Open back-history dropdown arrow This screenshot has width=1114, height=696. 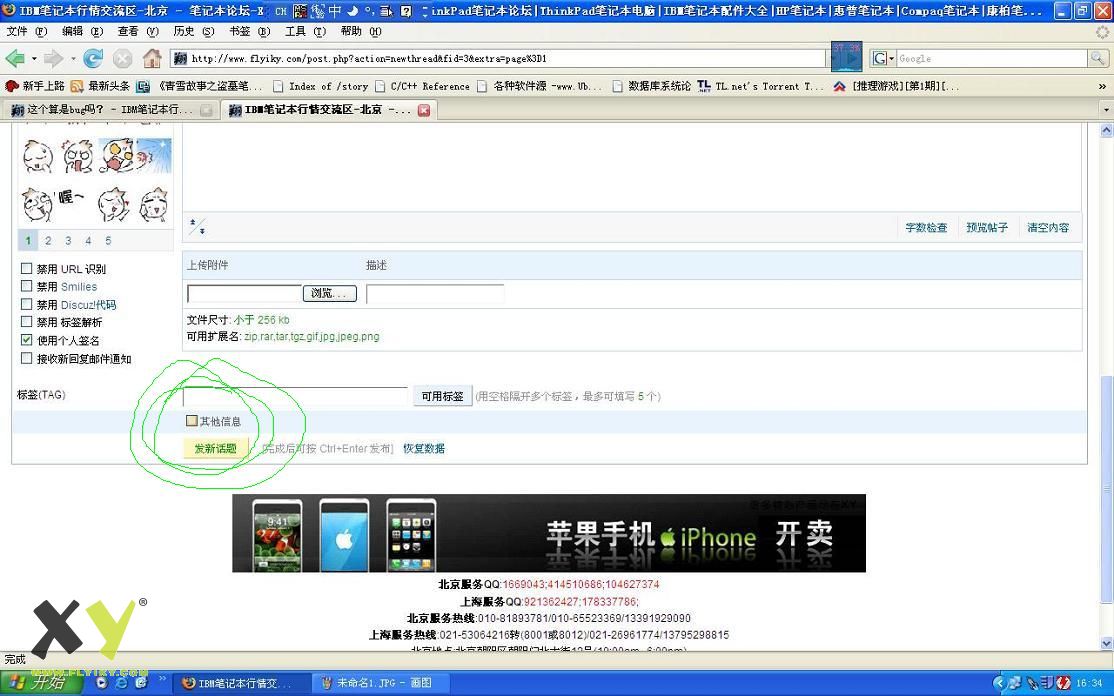(x=33, y=58)
